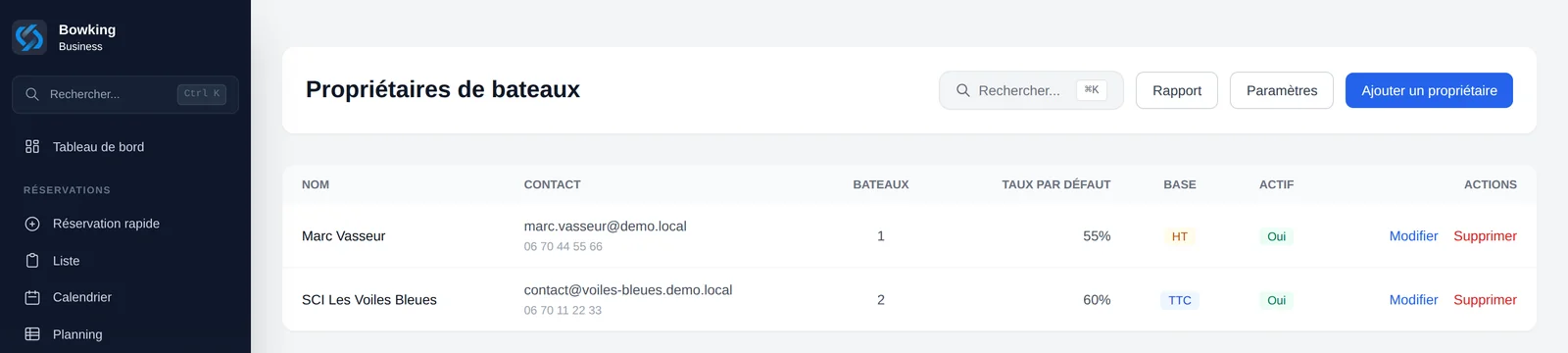
Task: Click the Propriétaires de bateaux heading
Action: pos(443,89)
